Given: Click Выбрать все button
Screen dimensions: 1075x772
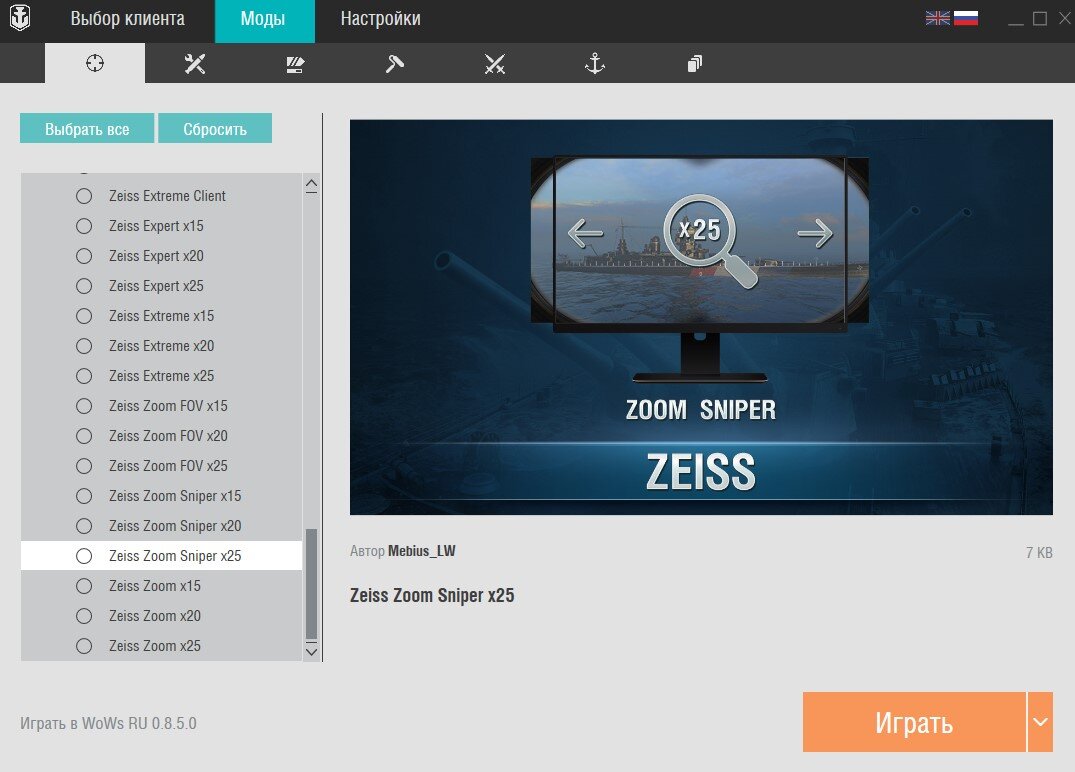Looking at the screenshot, I should (87, 128).
